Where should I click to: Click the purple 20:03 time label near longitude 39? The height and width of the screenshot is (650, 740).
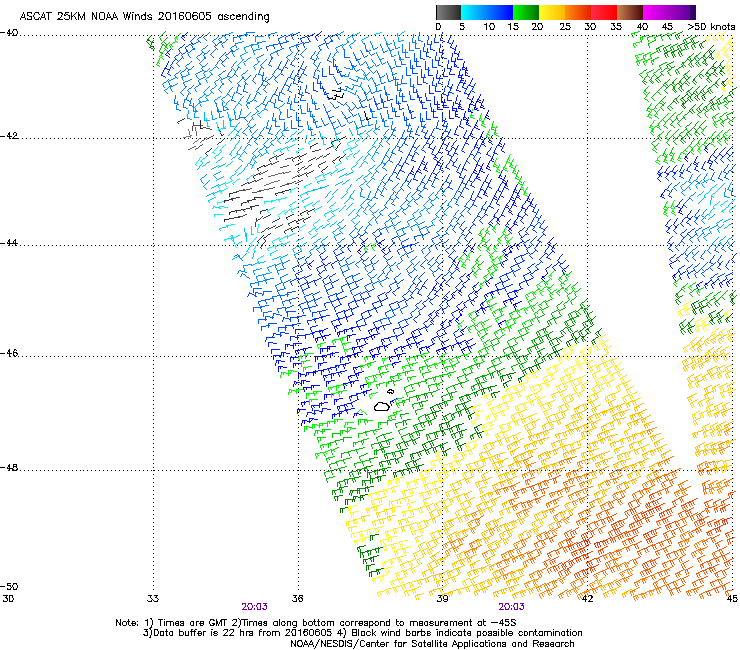click(512, 607)
